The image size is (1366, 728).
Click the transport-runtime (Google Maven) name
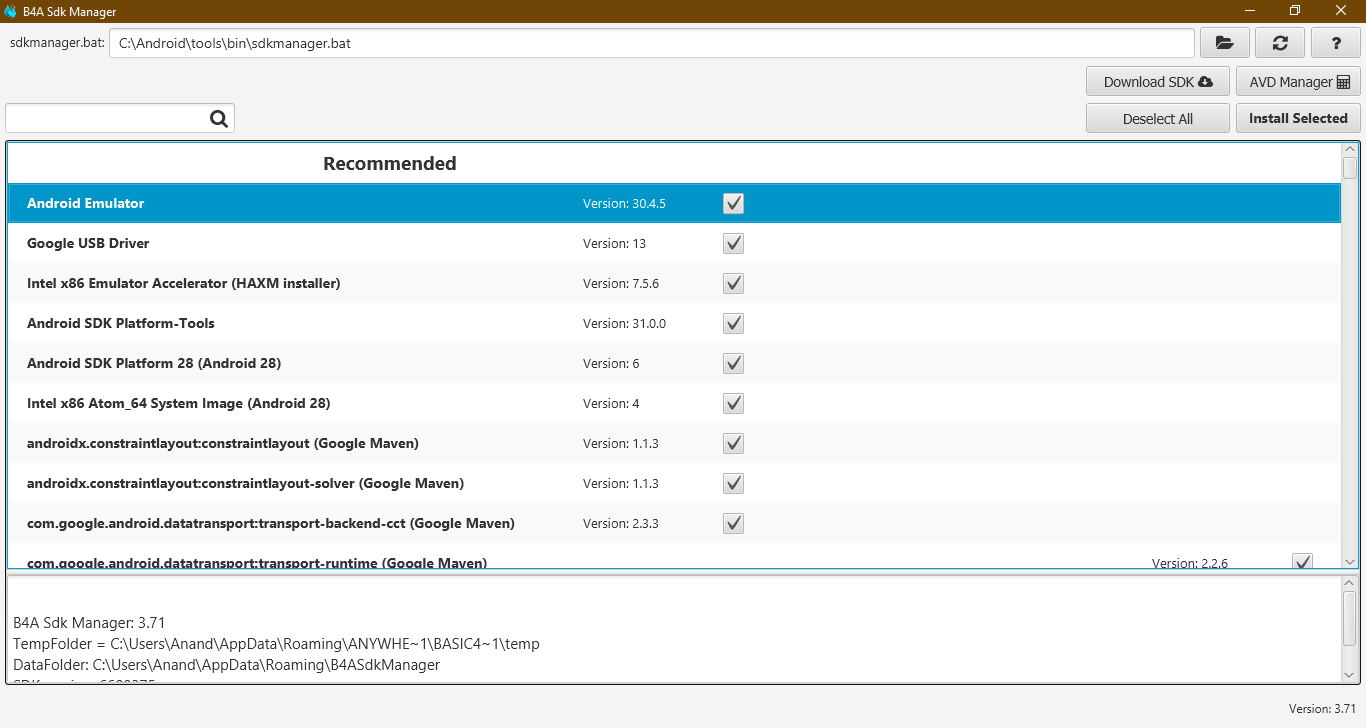pyautogui.click(x=257, y=563)
